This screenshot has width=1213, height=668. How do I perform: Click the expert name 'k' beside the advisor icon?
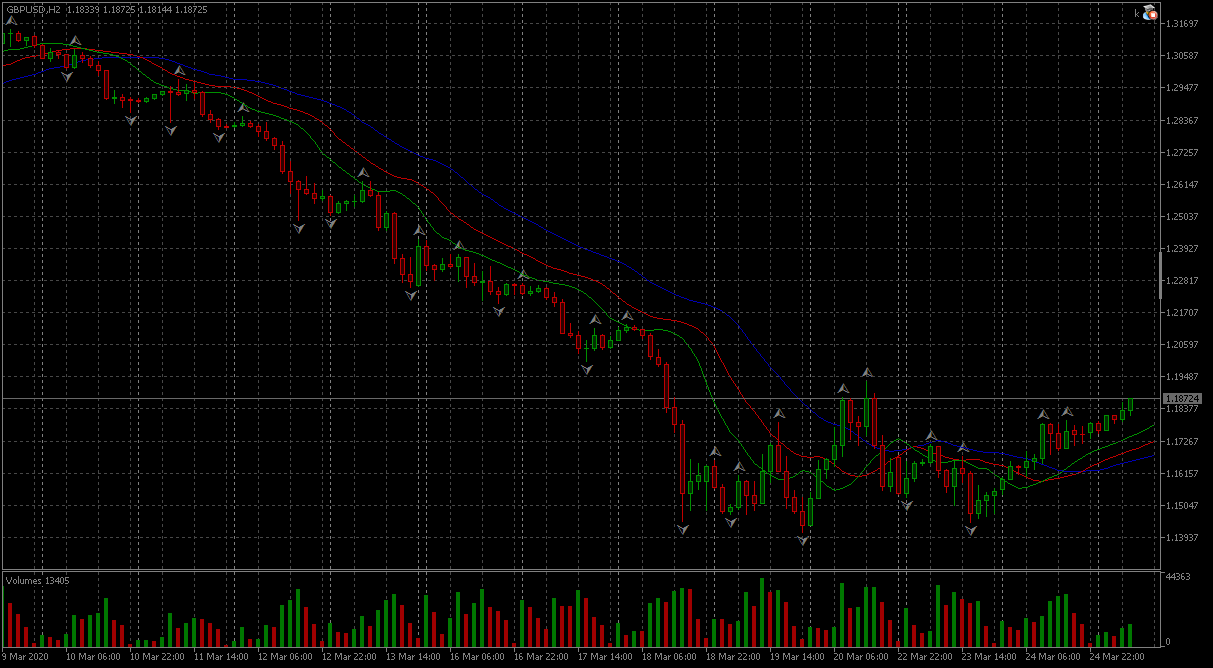point(1137,14)
